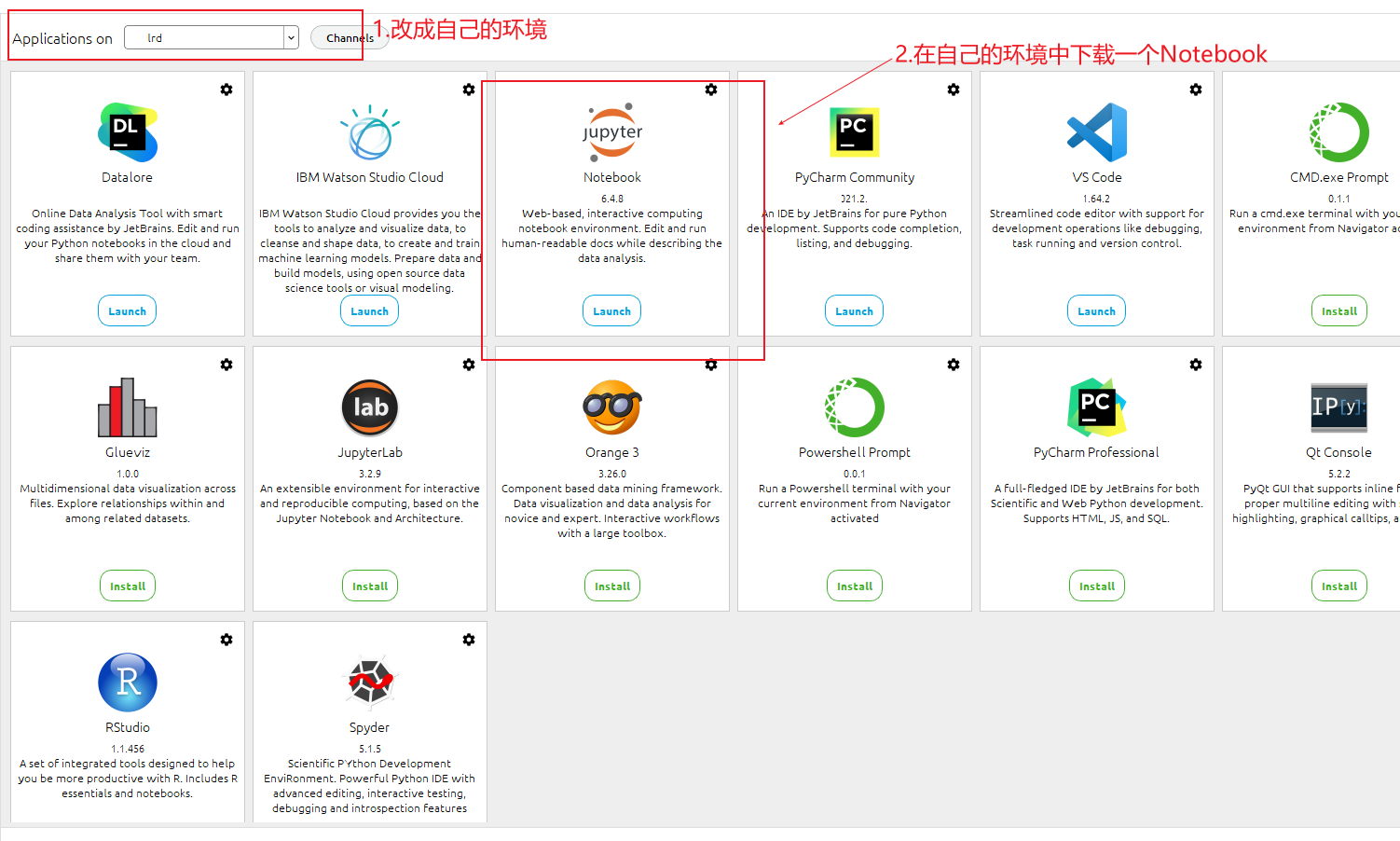Open Datalore tile settings gear

pyautogui.click(x=226, y=90)
